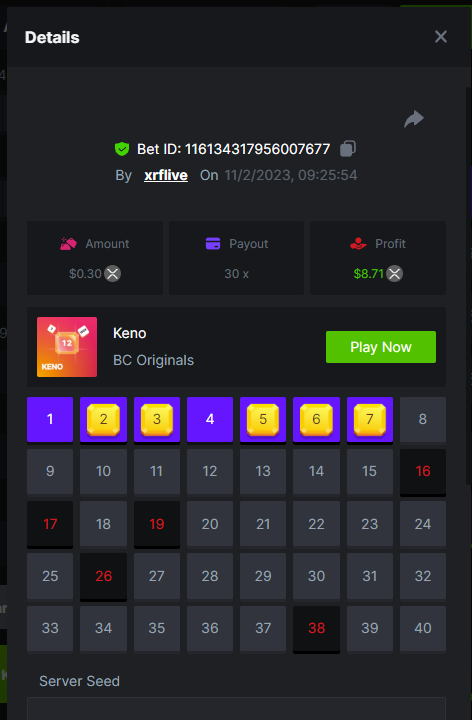Click the coin icon beside $8.71 profit

[x=394, y=274]
